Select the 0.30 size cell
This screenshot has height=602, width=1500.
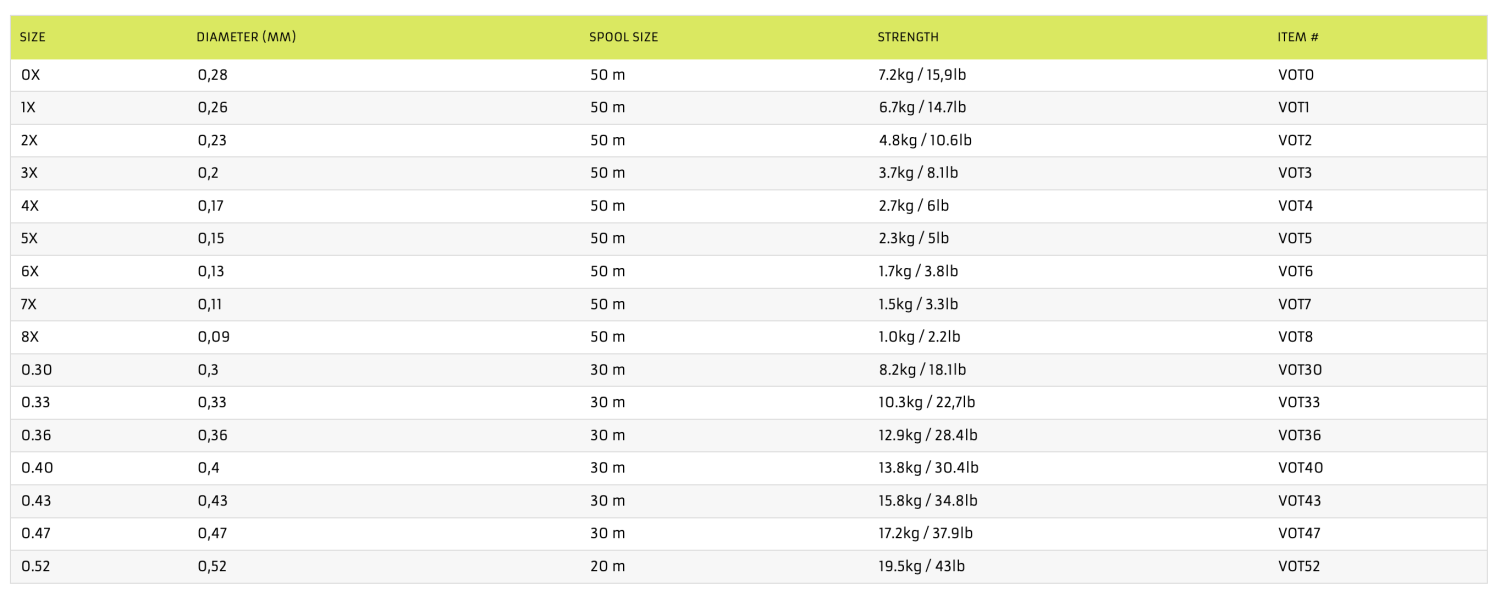tap(36, 370)
